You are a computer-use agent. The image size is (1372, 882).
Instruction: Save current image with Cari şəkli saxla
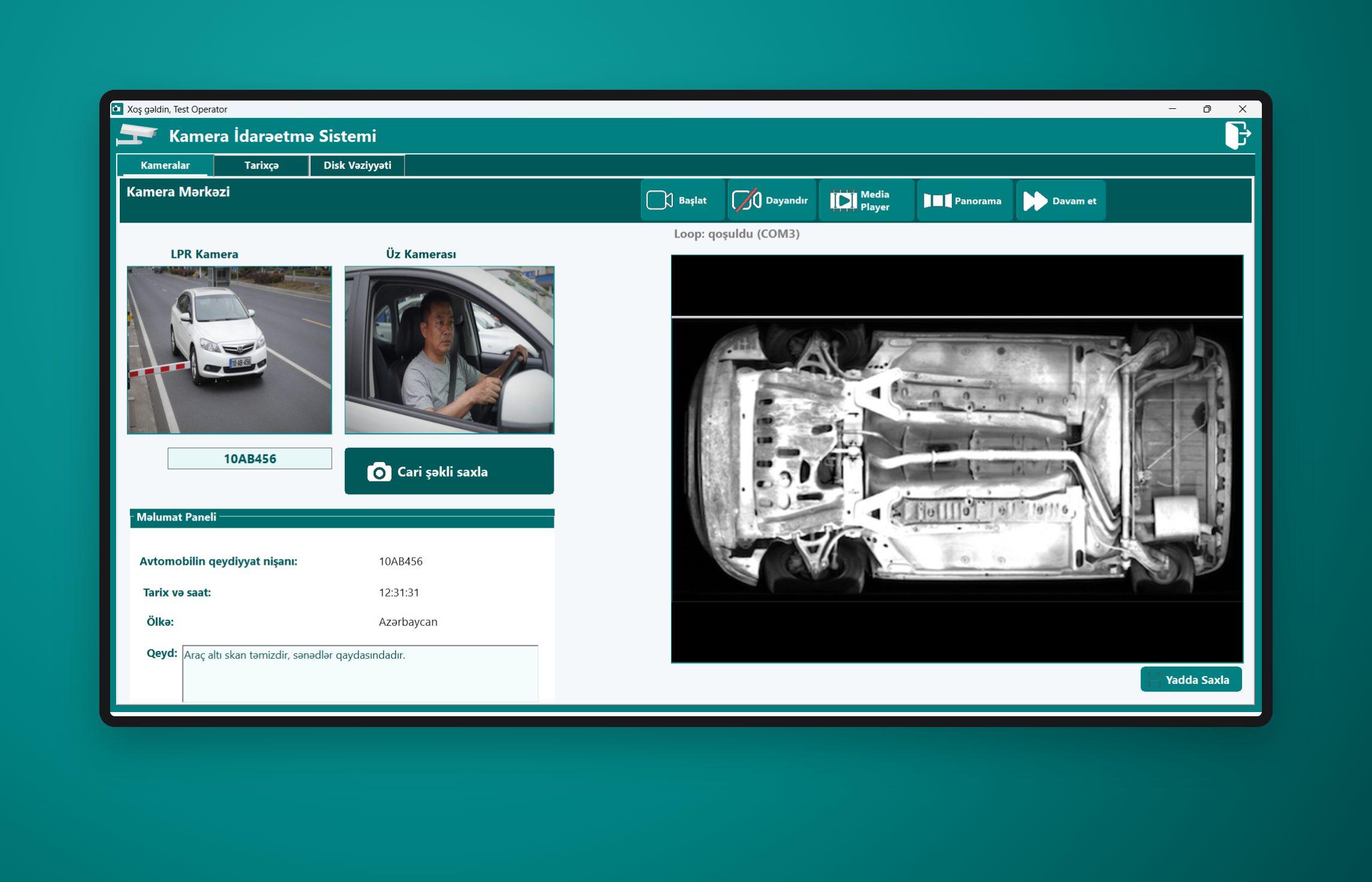click(x=449, y=471)
